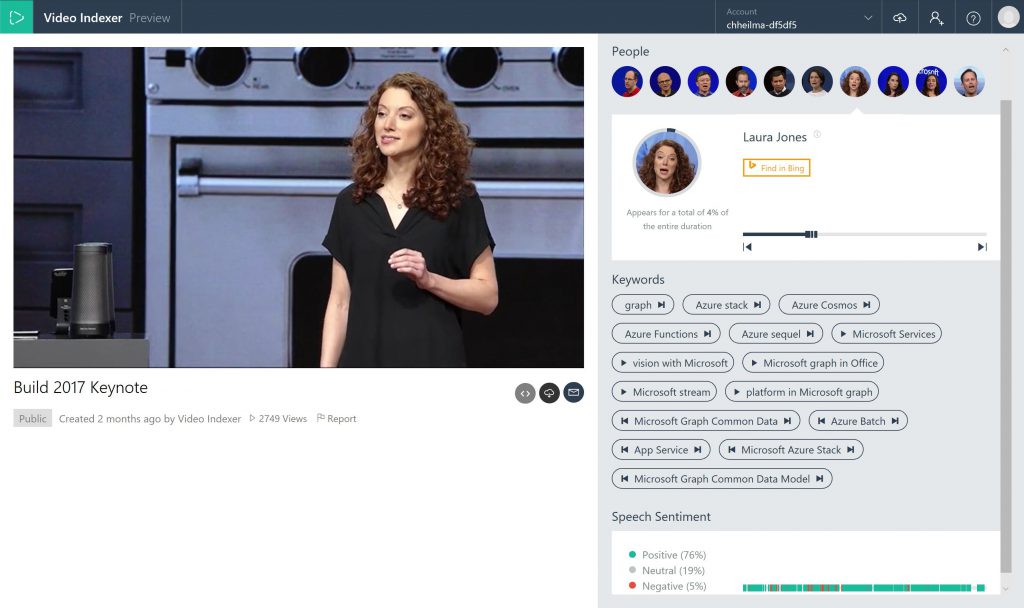Click previous icon in Common Data Model keyword
1024x608 pixels.
(x=624, y=479)
